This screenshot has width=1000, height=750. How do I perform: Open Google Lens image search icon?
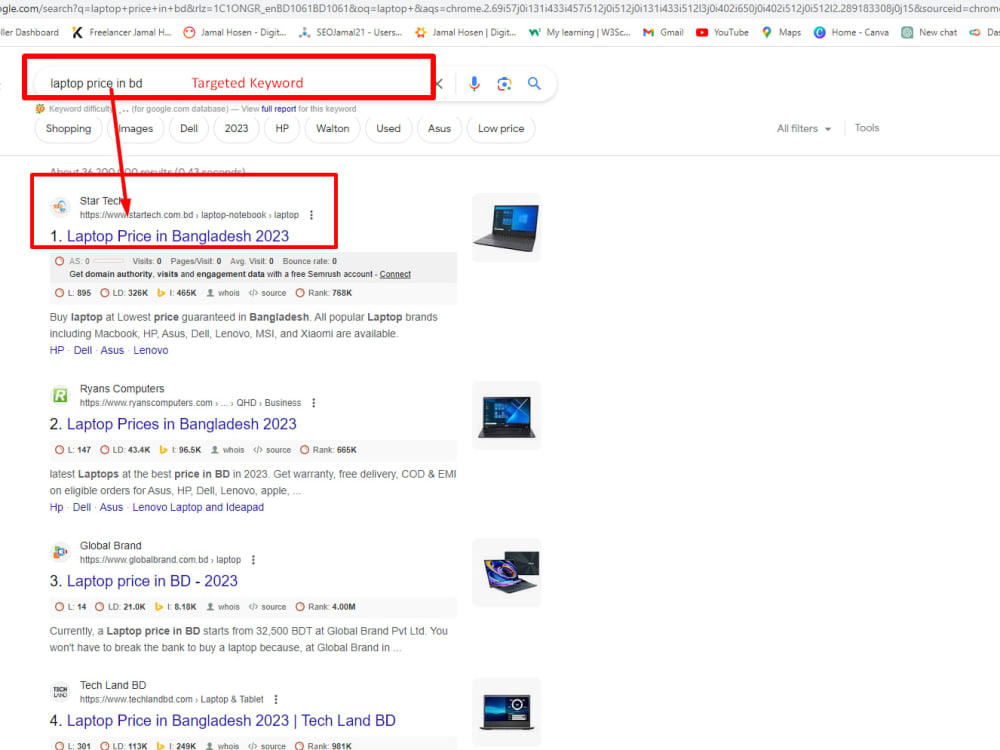504,84
